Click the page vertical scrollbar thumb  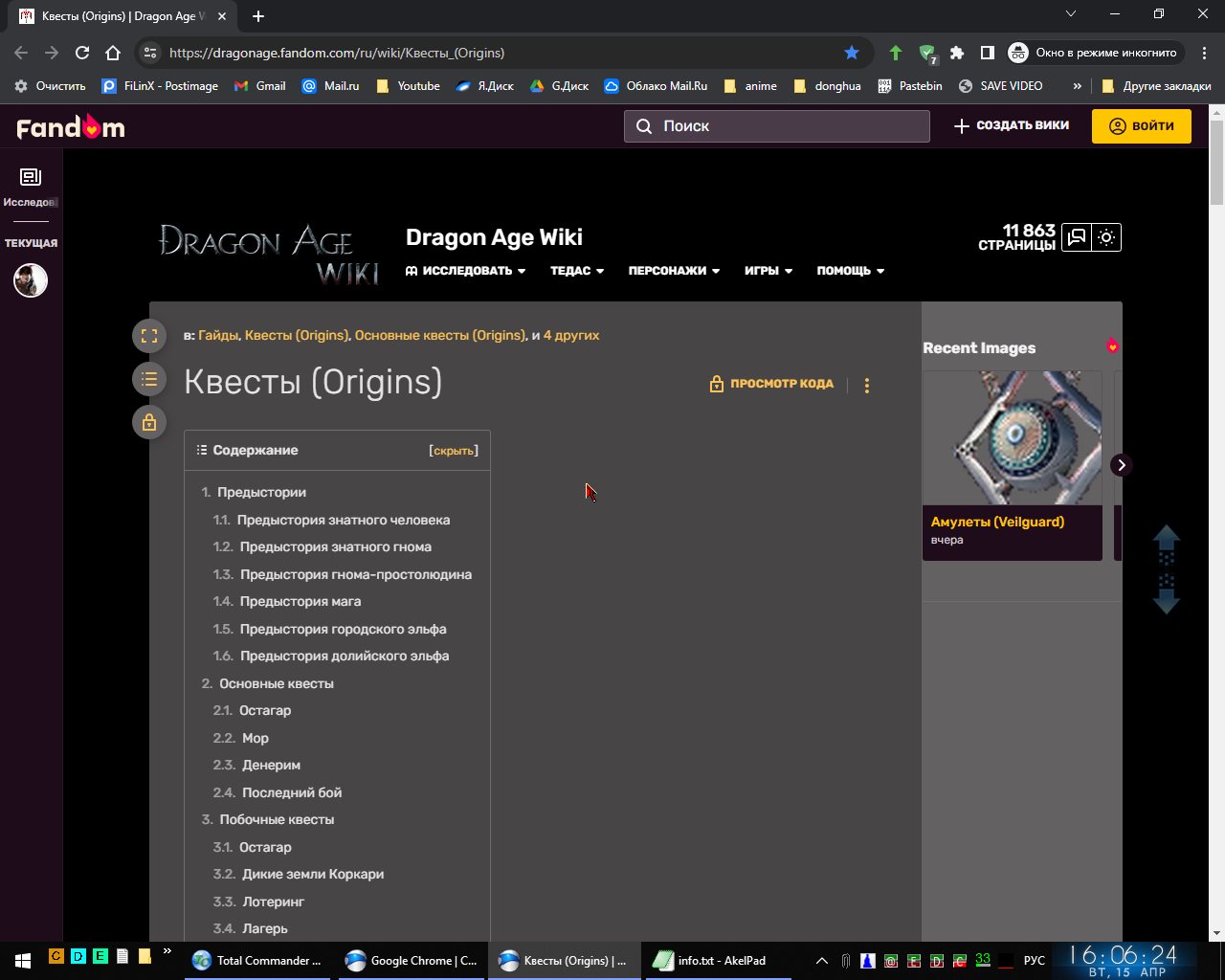[x=1216, y=161]
